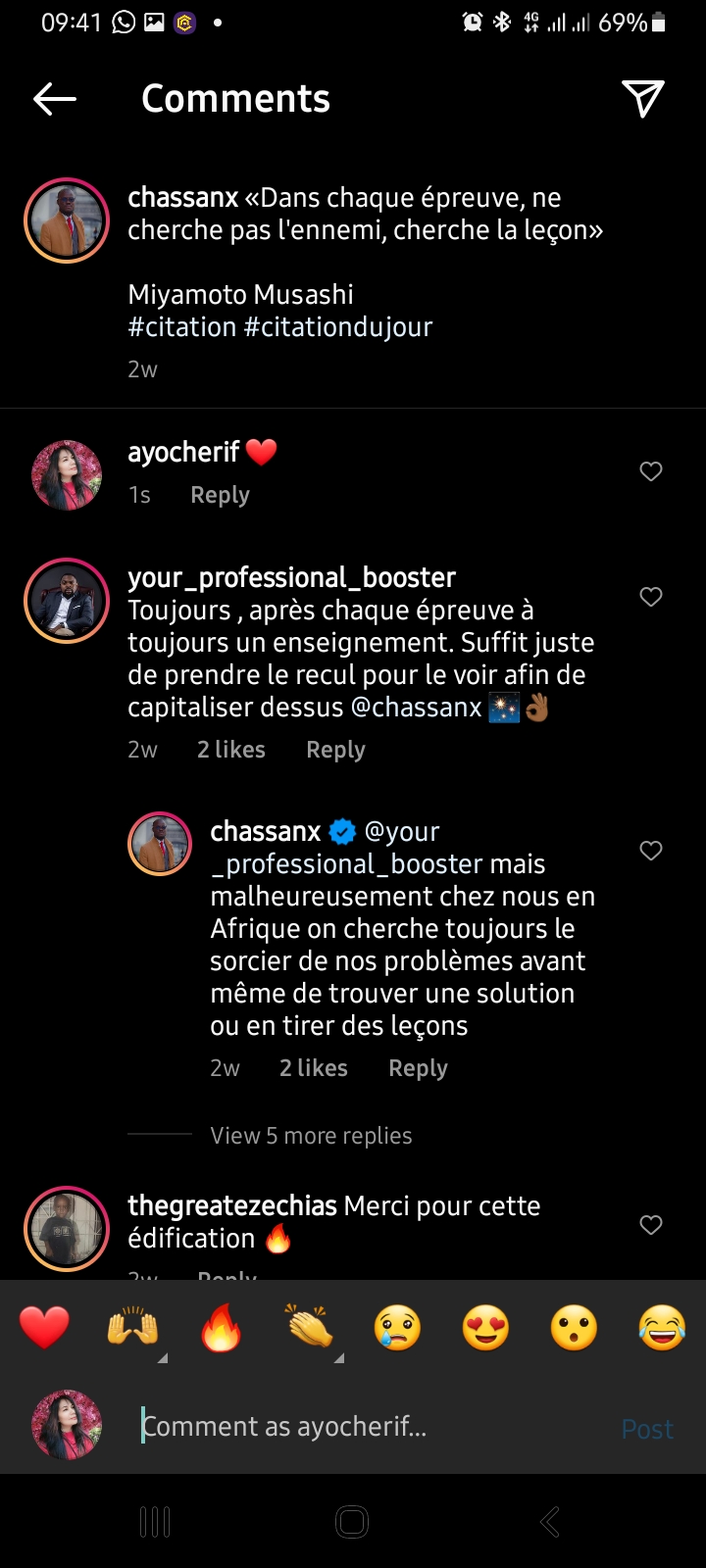The height and width of the screenshot is (1568, 706).
Task: Insert heart-eyes emoji from quick reactions
Action: tap(485, 1329)
